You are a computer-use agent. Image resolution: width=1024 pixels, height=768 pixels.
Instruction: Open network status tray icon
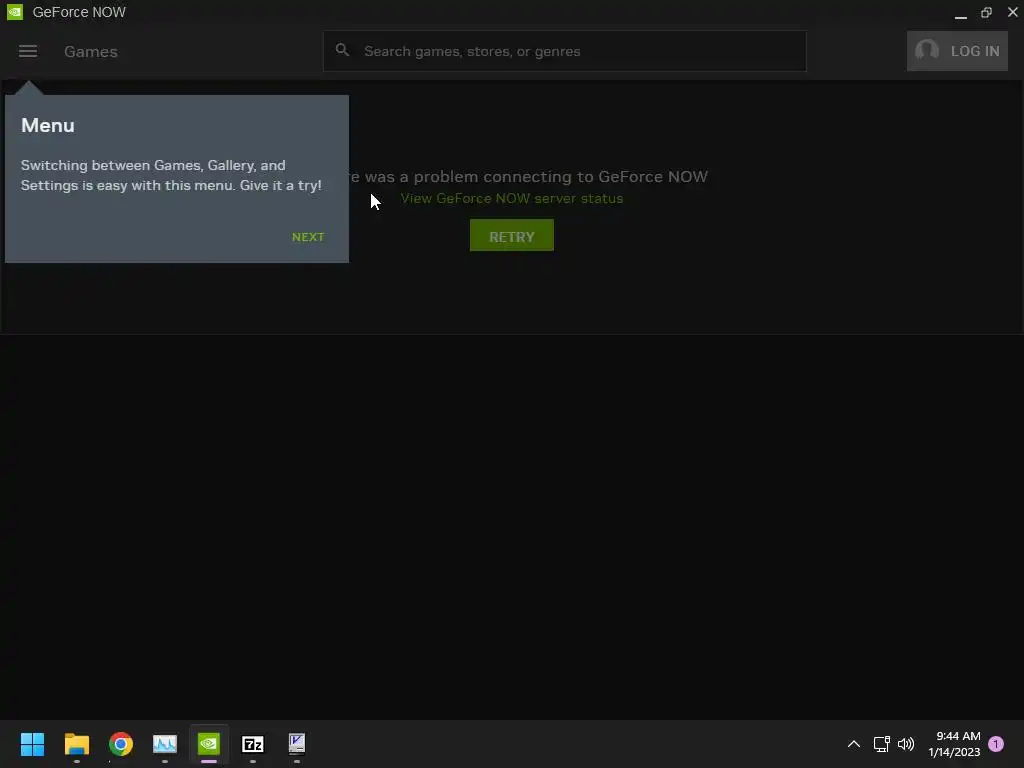point(882,744)
